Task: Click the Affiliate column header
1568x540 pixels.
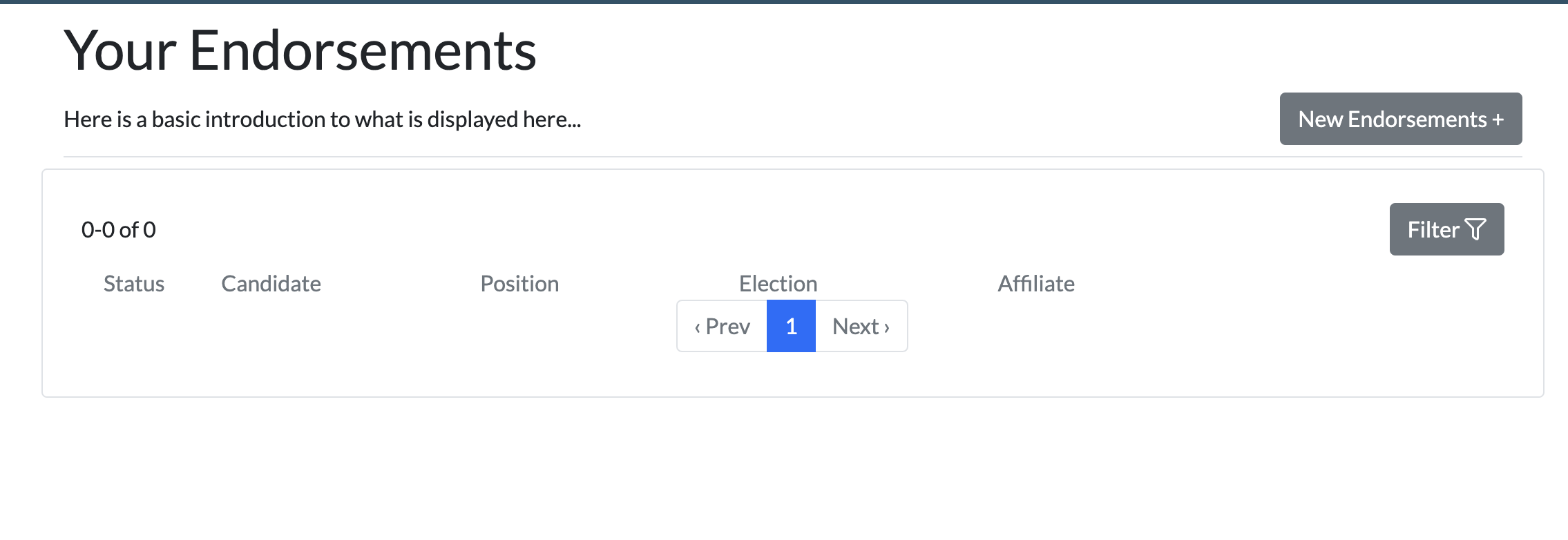Action: pyautogui.click(x=1036, y=284)
